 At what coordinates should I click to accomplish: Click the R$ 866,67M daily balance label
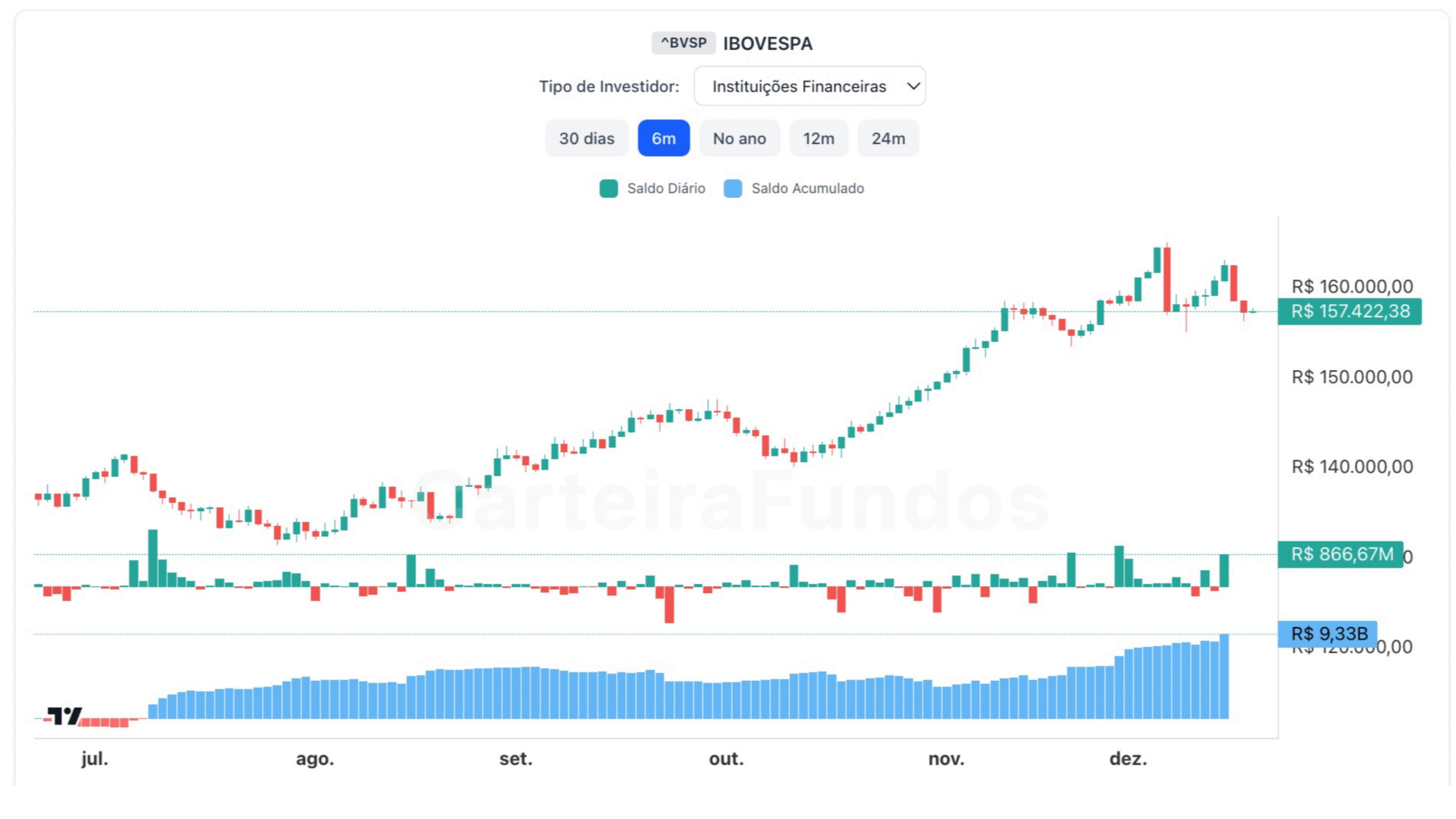(1342, 554)
